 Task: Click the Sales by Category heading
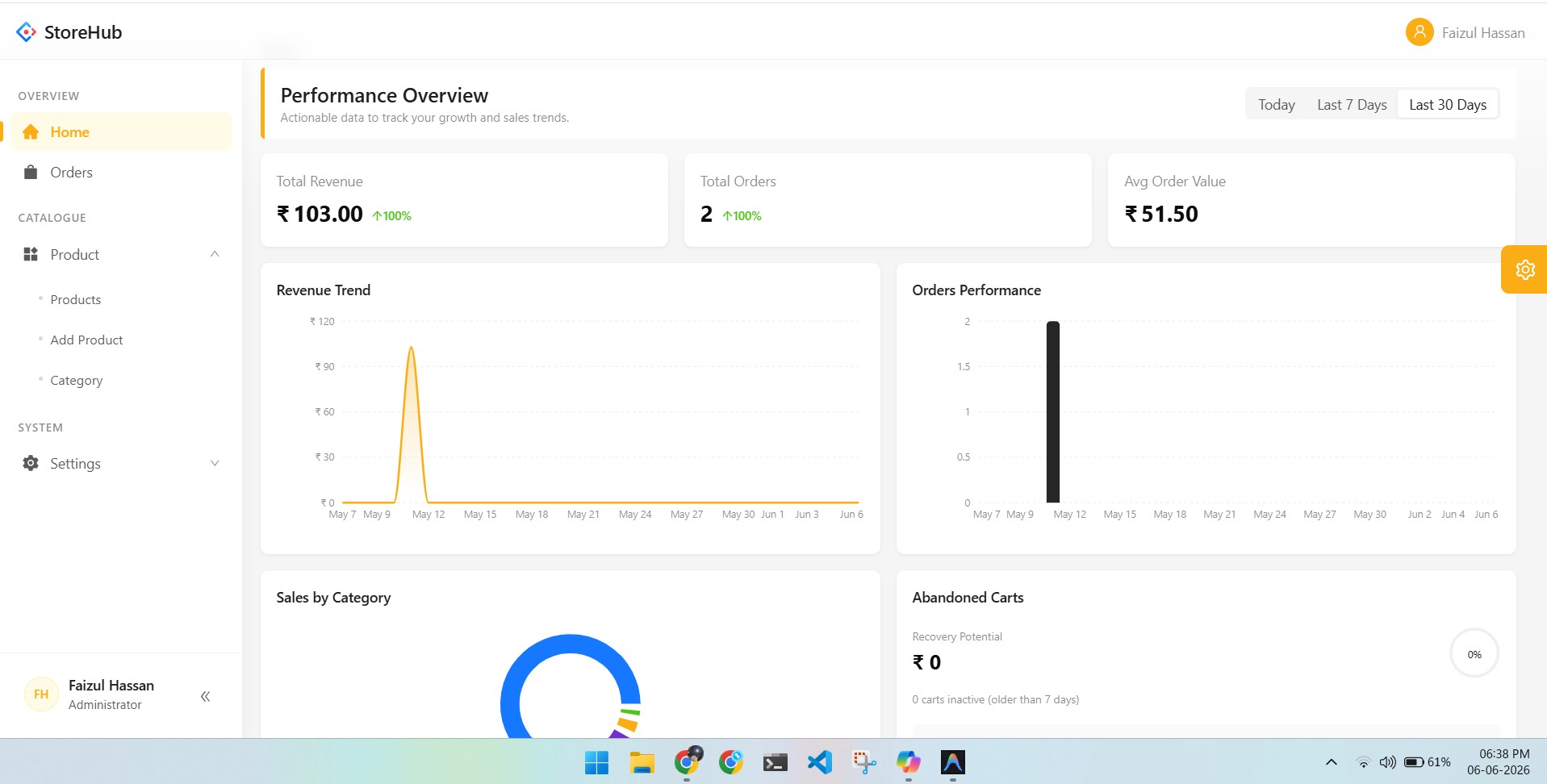tap(333, 598)
